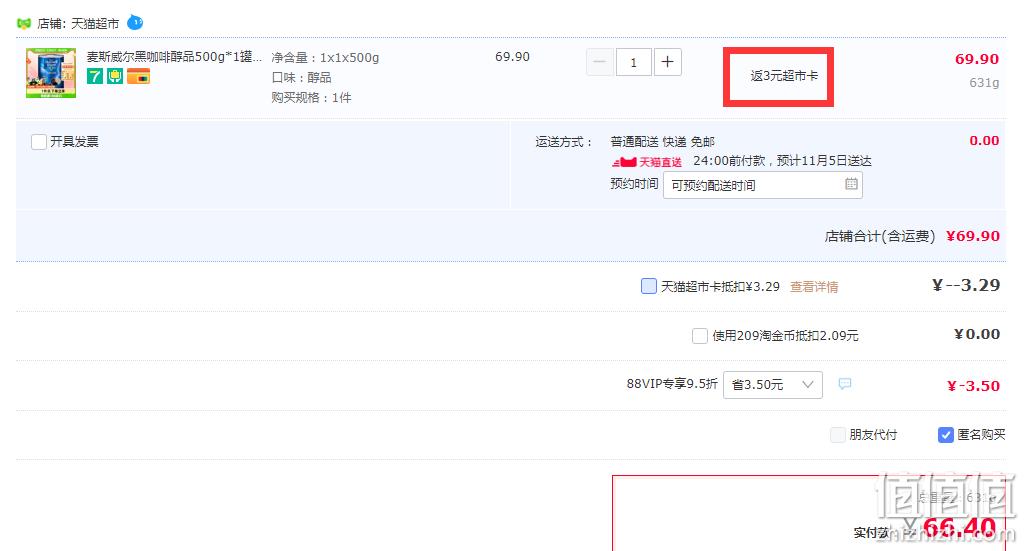Image resolution: width=1025 pixels, height=551 pixels.
Task: Click the ¥-3.50 discount amount
Action: click(973, 386)
